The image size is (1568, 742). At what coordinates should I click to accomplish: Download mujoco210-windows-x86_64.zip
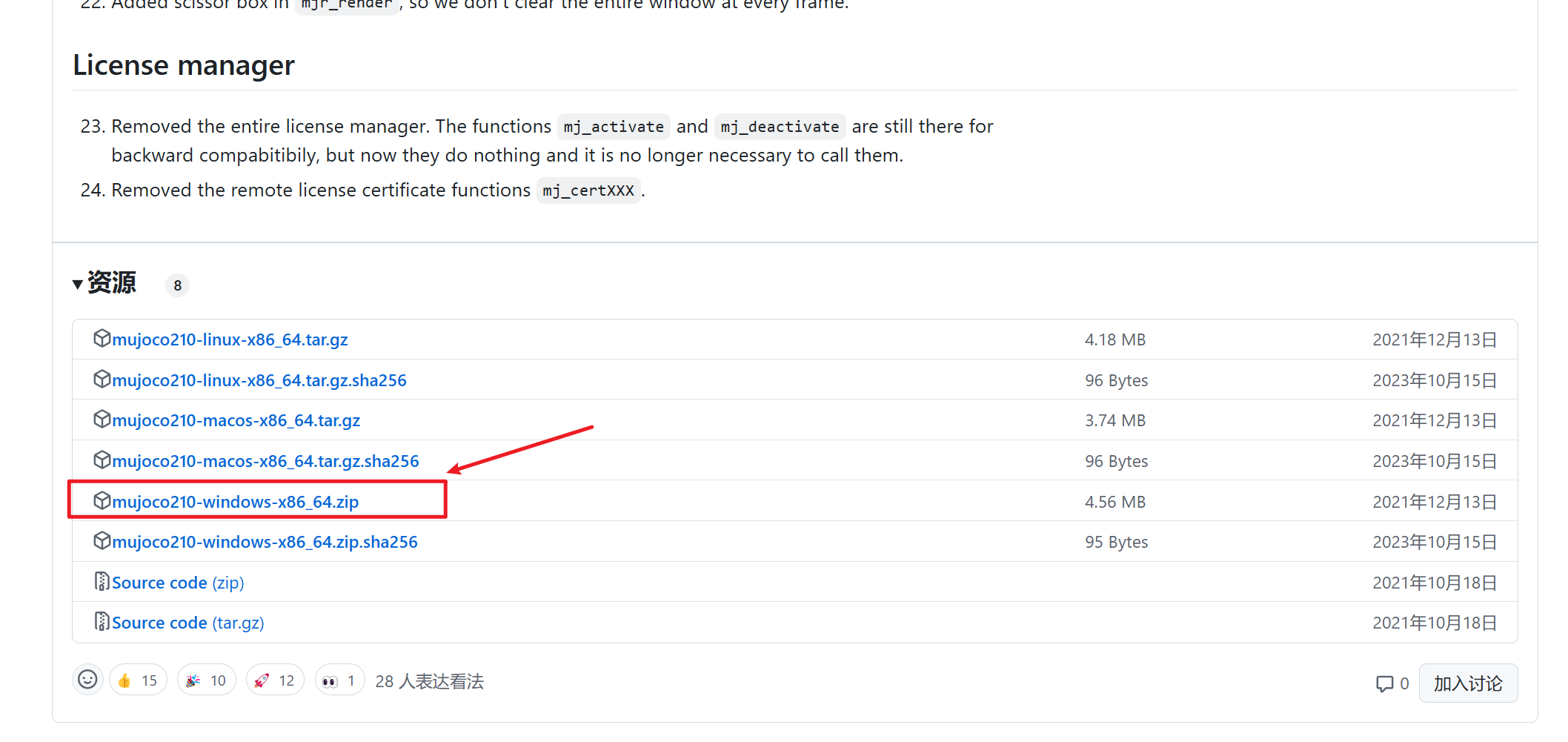click(x=236, y=502)
